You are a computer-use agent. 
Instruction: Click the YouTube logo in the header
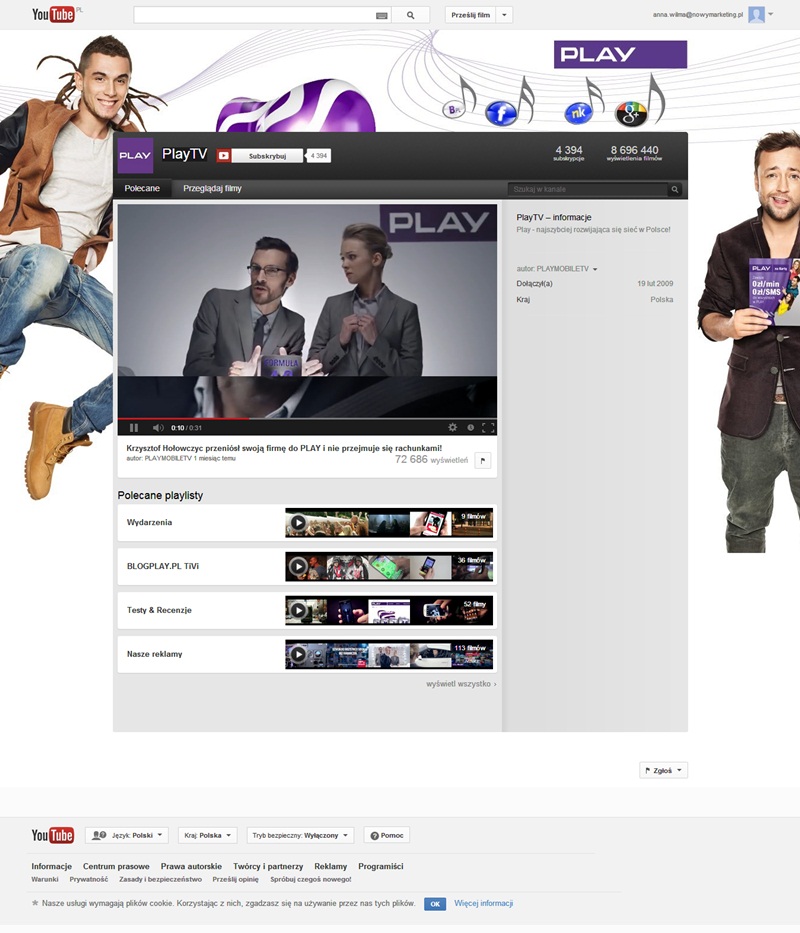click(x=54, y=14)
